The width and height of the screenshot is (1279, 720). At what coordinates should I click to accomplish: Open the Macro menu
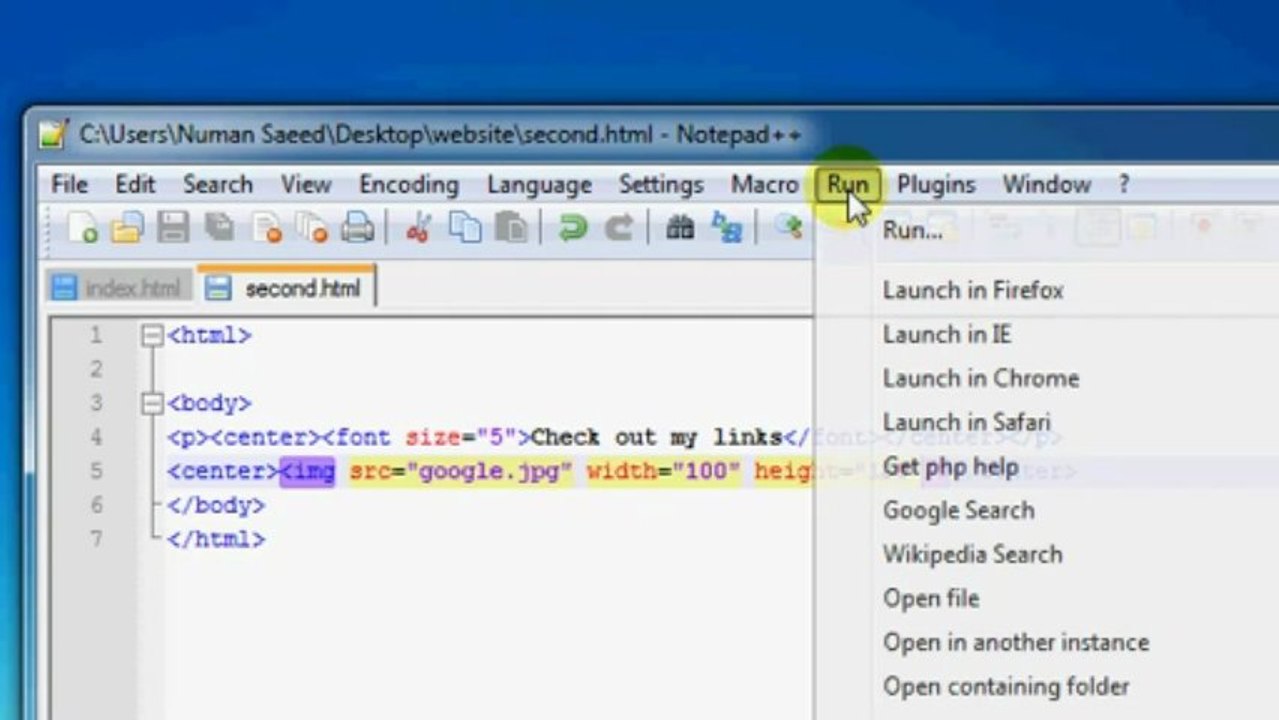(765, 185)
